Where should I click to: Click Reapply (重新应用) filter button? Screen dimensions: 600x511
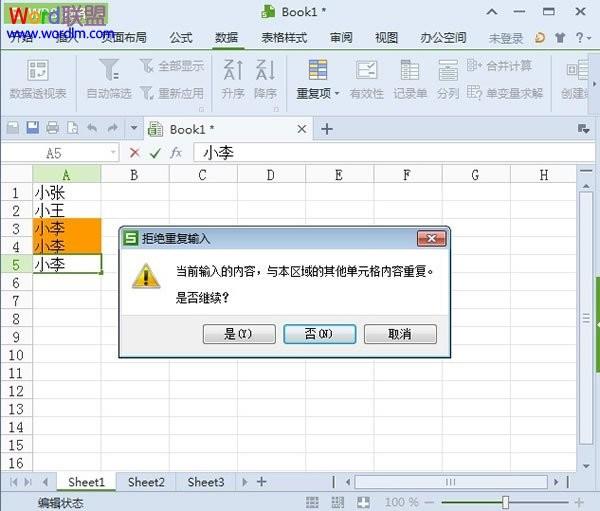[x=172, y=93]
